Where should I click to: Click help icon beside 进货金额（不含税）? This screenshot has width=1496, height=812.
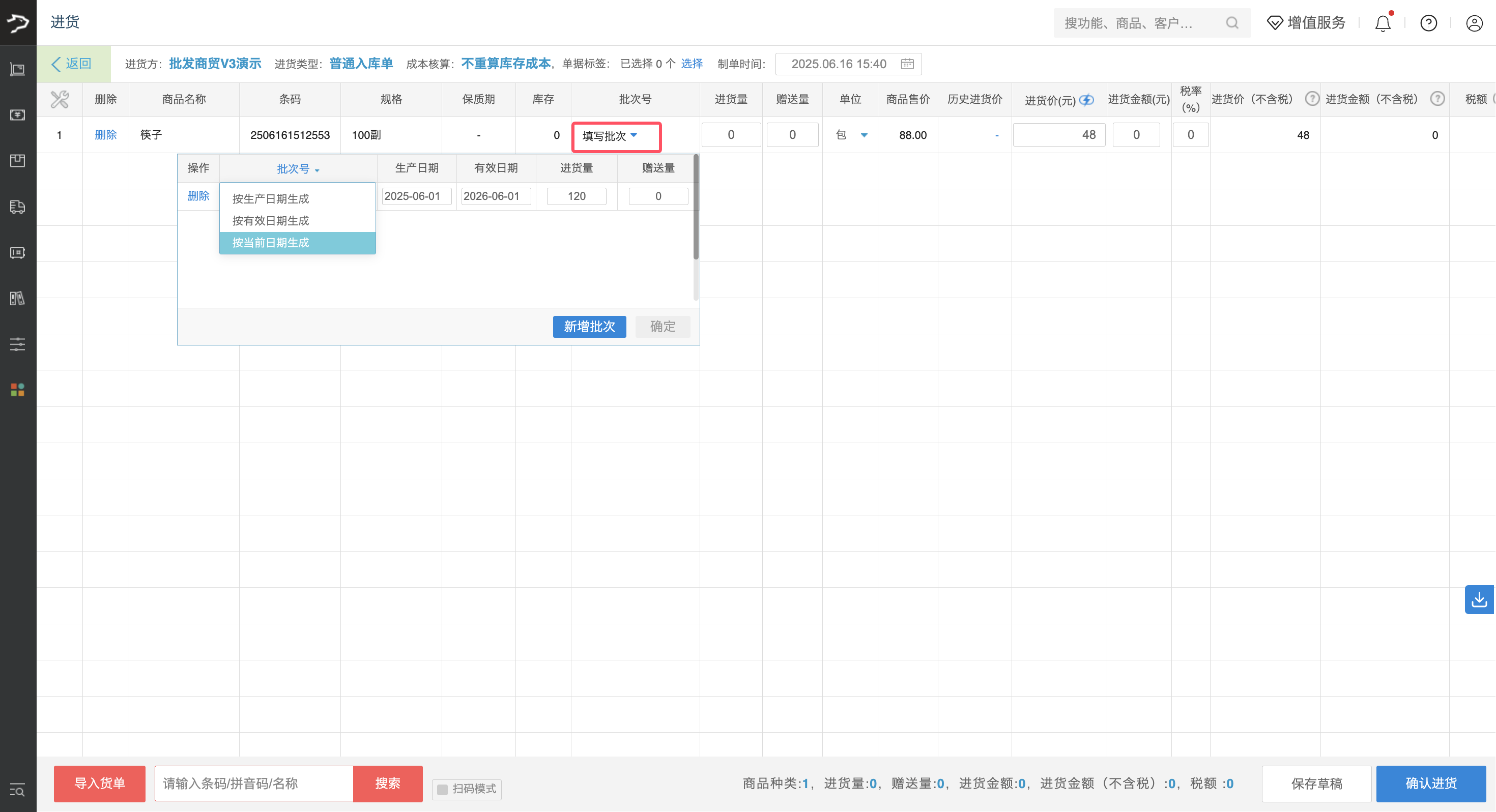1437,99
